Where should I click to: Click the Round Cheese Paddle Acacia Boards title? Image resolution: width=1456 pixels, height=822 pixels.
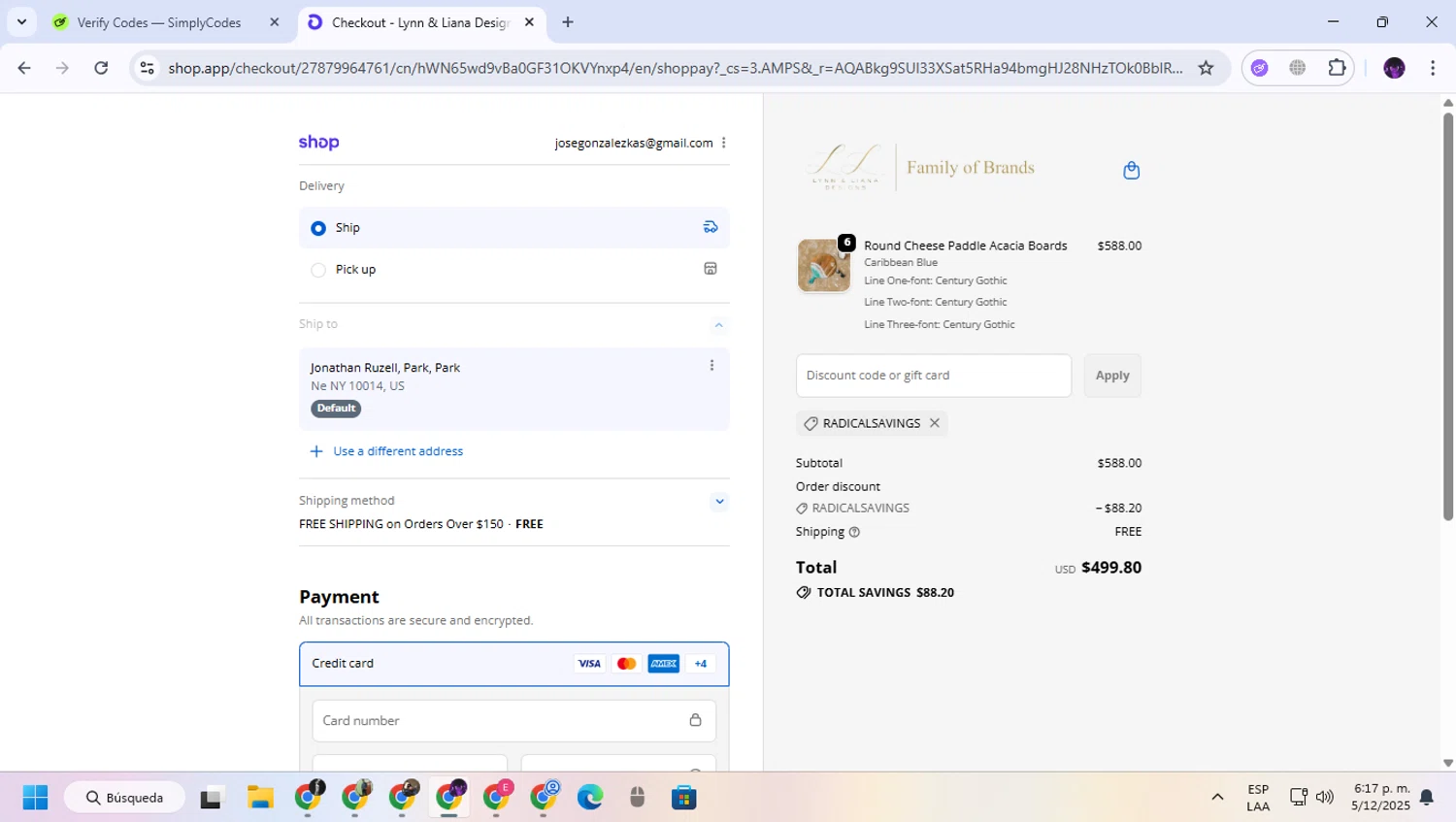[966, 246]
